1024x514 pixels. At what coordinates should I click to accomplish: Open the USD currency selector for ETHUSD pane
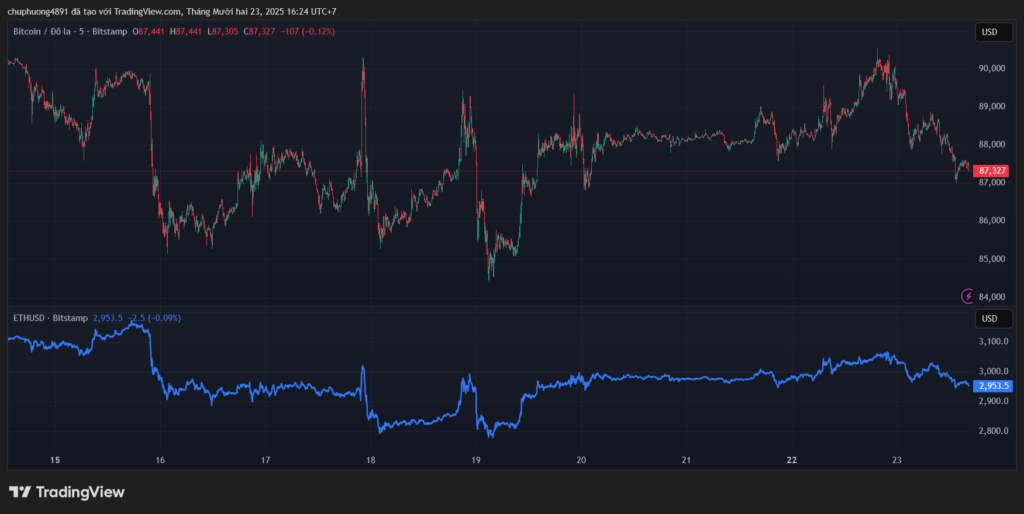tap(989, 319)
